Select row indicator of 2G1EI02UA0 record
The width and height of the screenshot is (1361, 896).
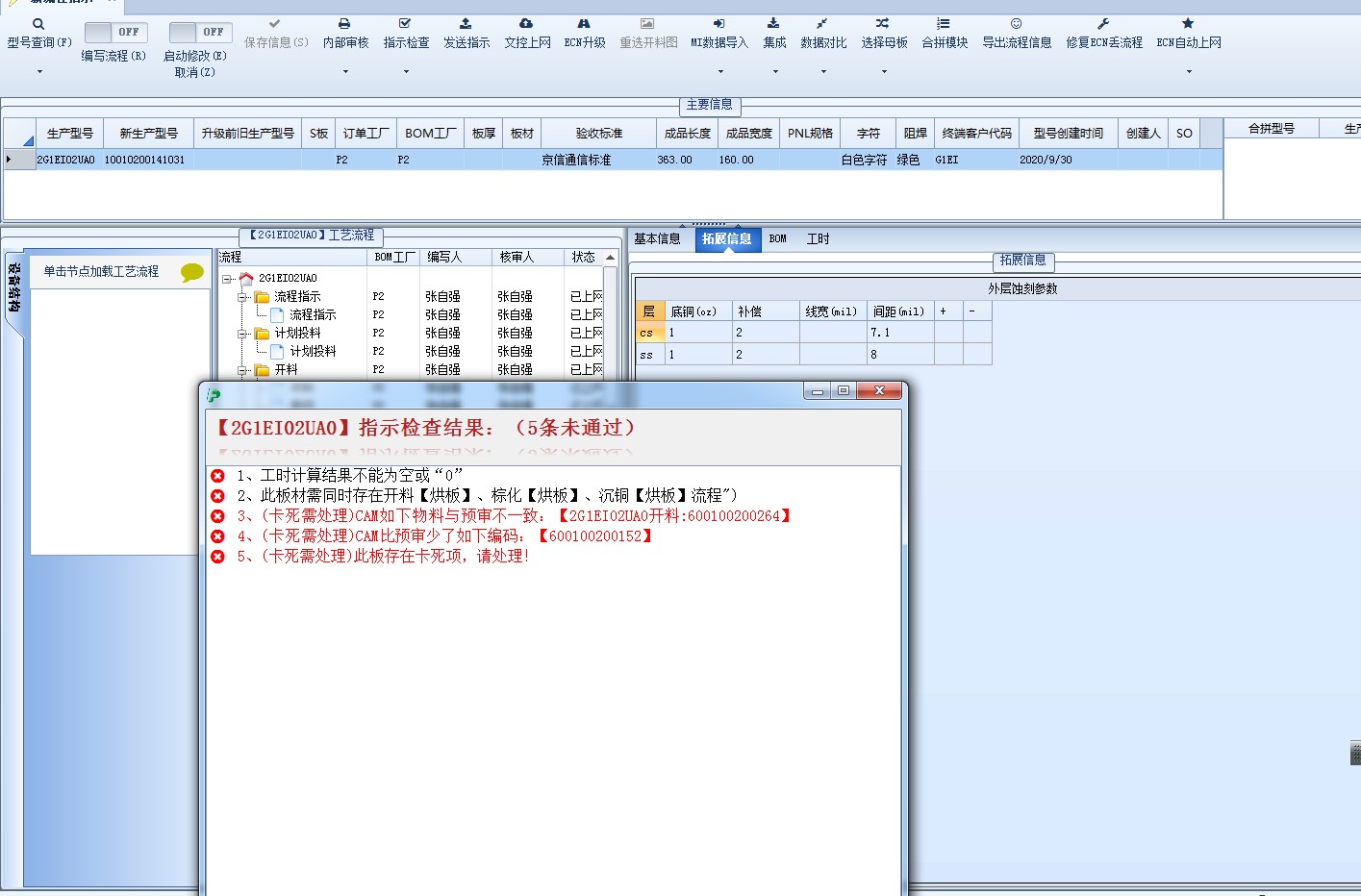[19, 160]
